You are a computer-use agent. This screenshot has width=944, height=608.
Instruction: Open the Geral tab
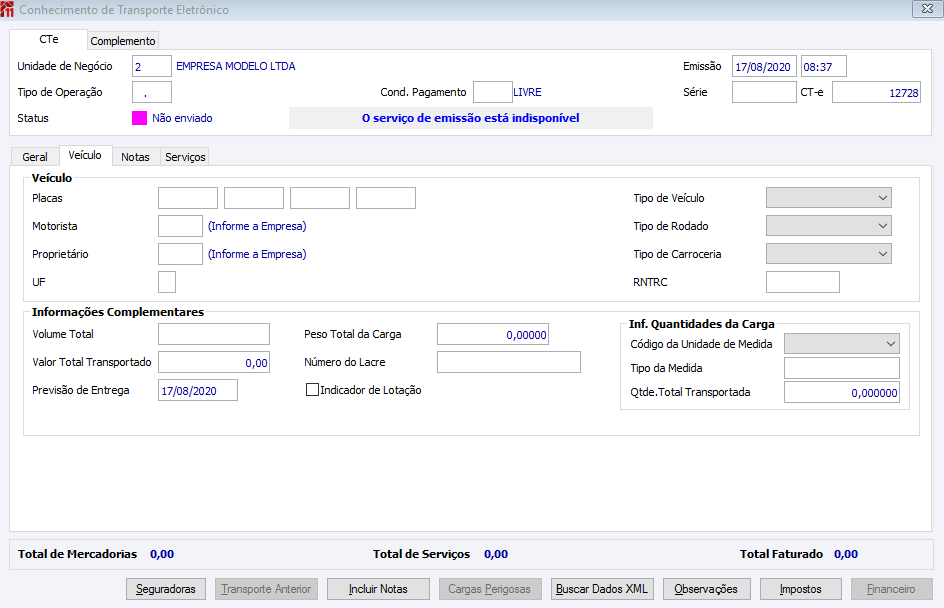pos(35,157)
